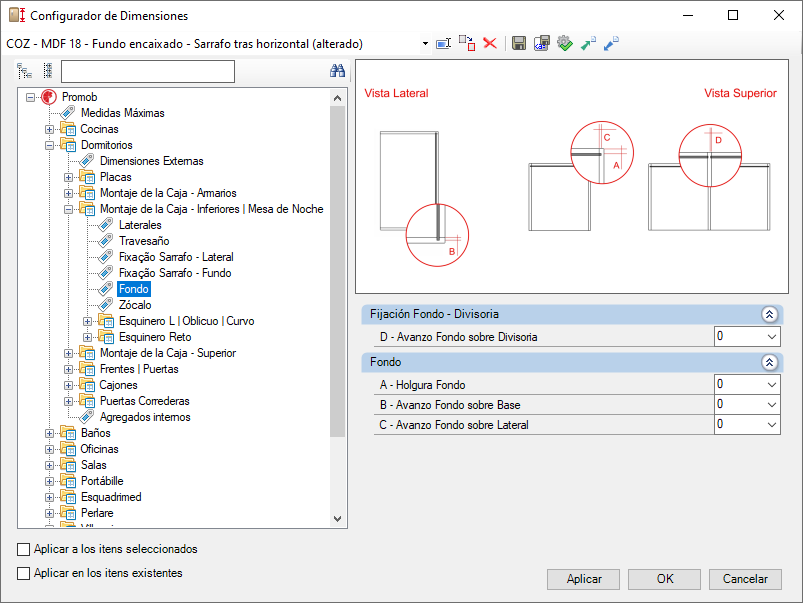Click the Baños folder icon
Viewport: 803px width, 603px height.
point(68,433)
